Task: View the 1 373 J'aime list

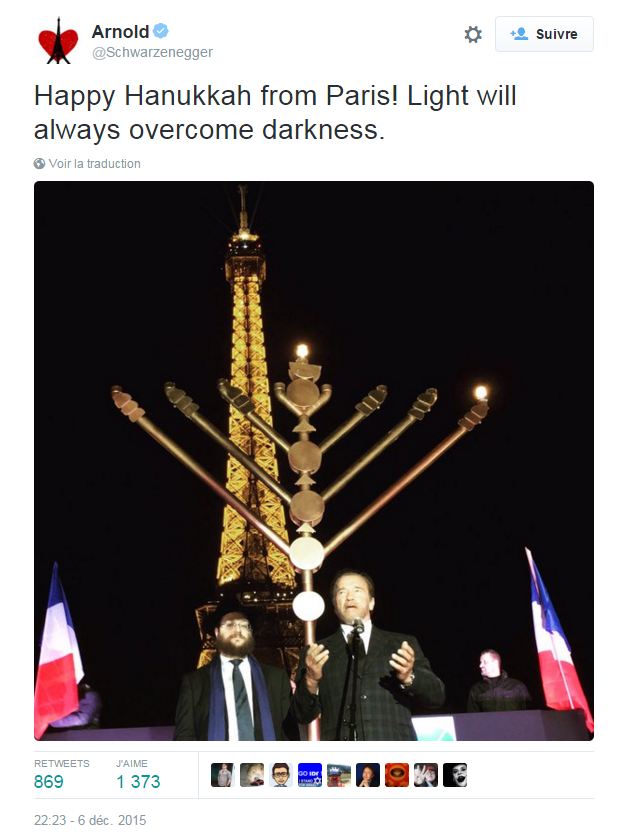Action: (138, 775)
